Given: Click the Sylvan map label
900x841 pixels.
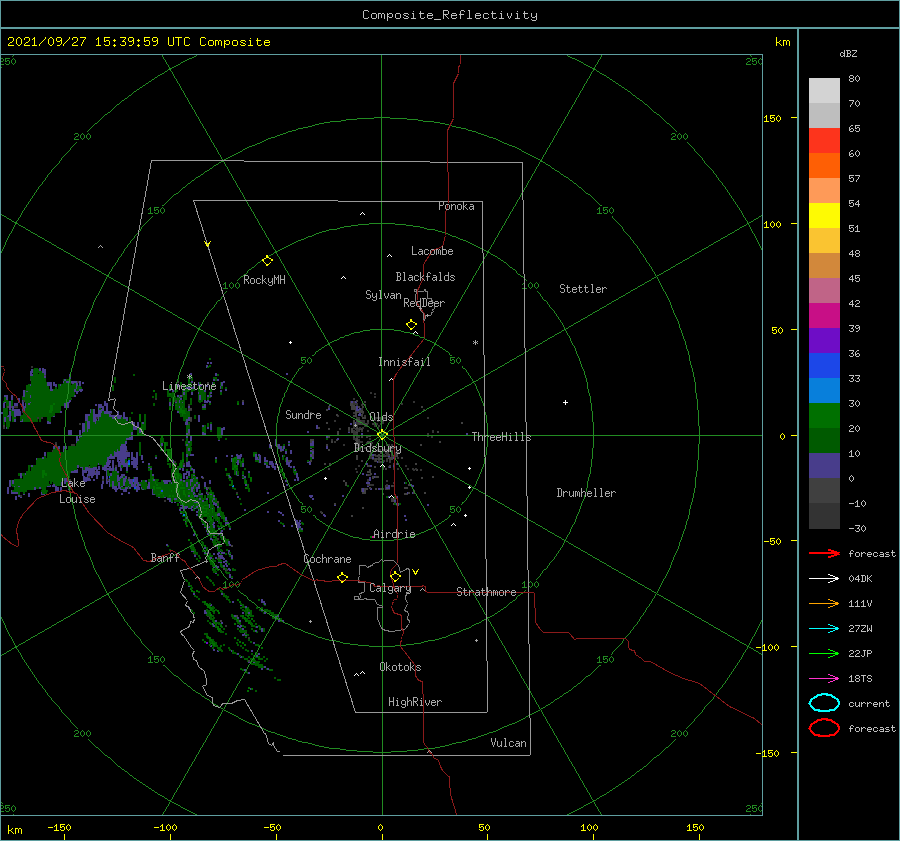Looking at the screenshot, I should point(383,295).
